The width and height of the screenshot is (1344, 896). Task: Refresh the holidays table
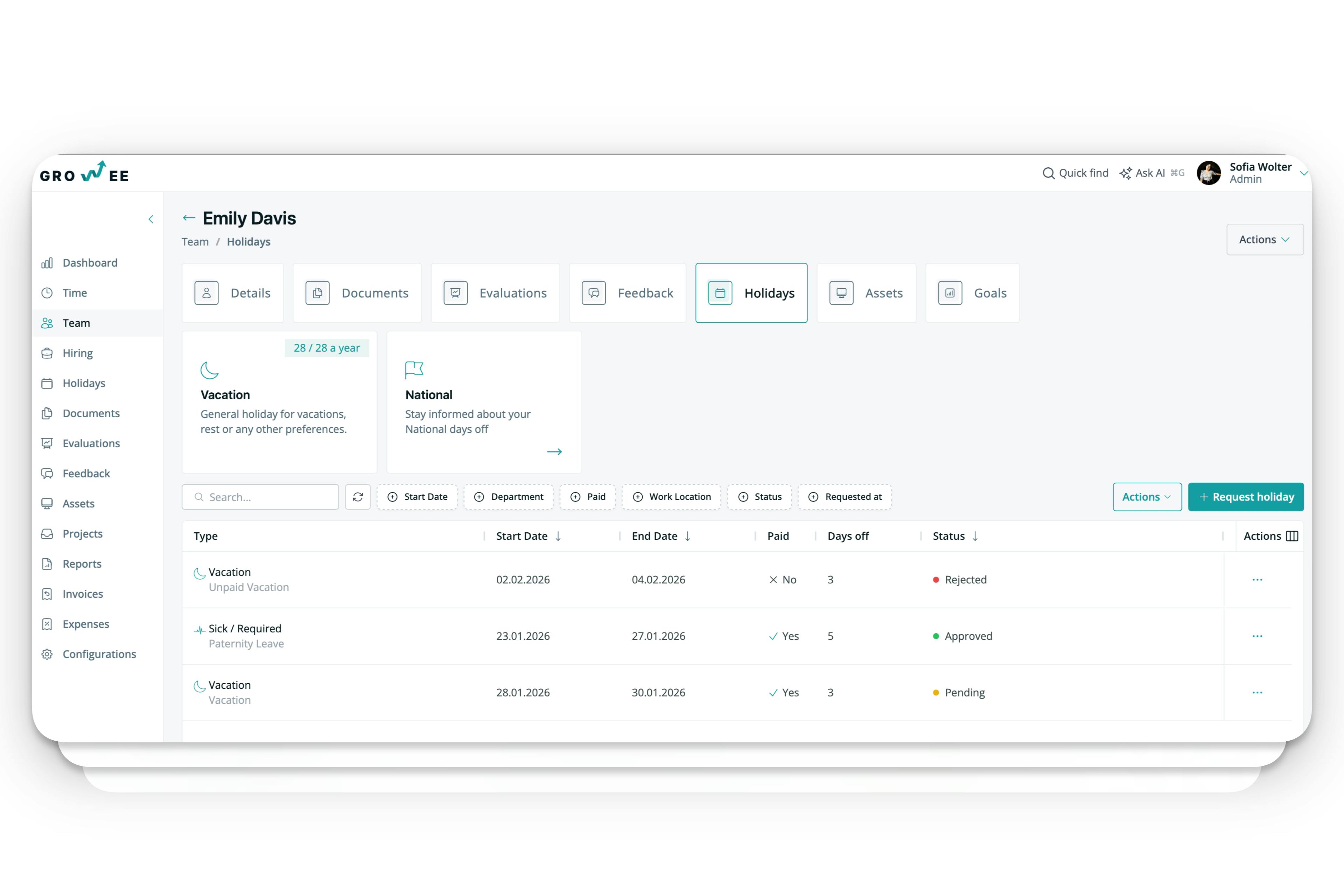coord(358,497)
